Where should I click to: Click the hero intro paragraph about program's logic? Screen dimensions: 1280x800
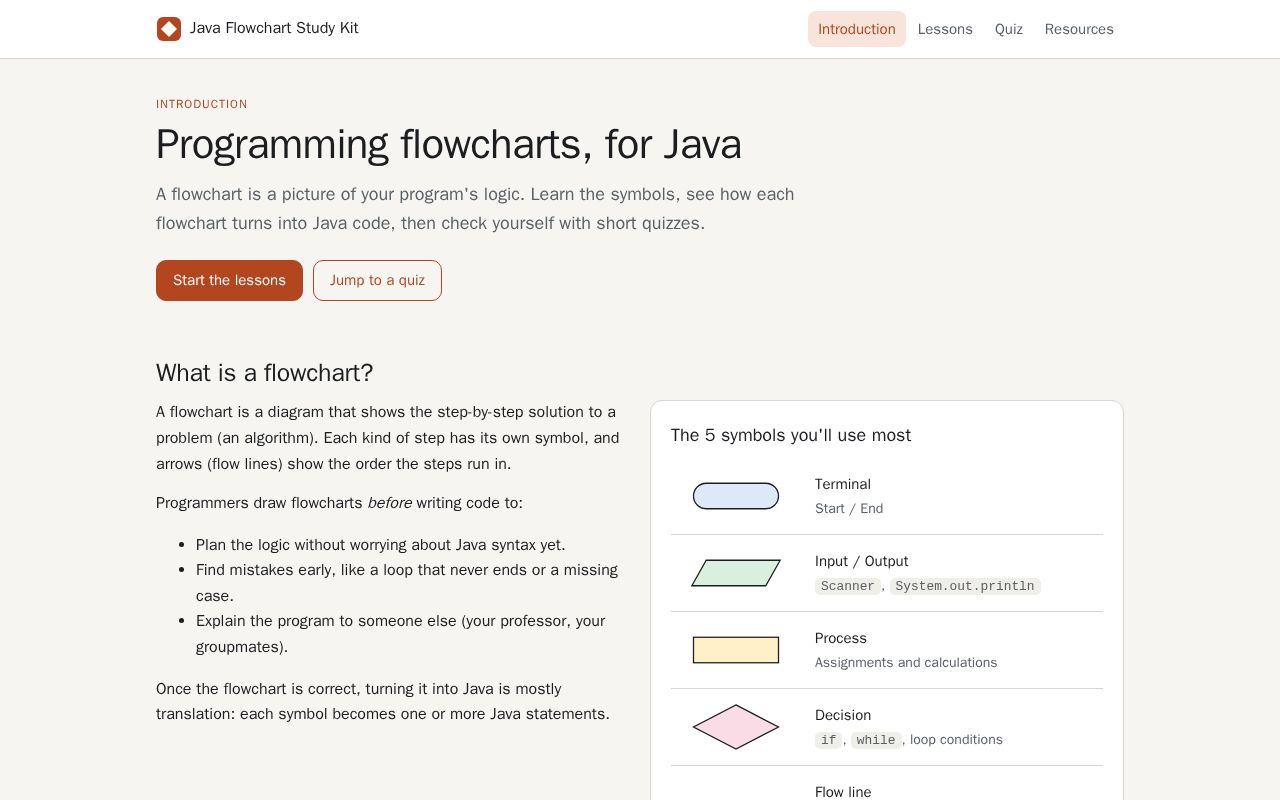pos(475,209)
